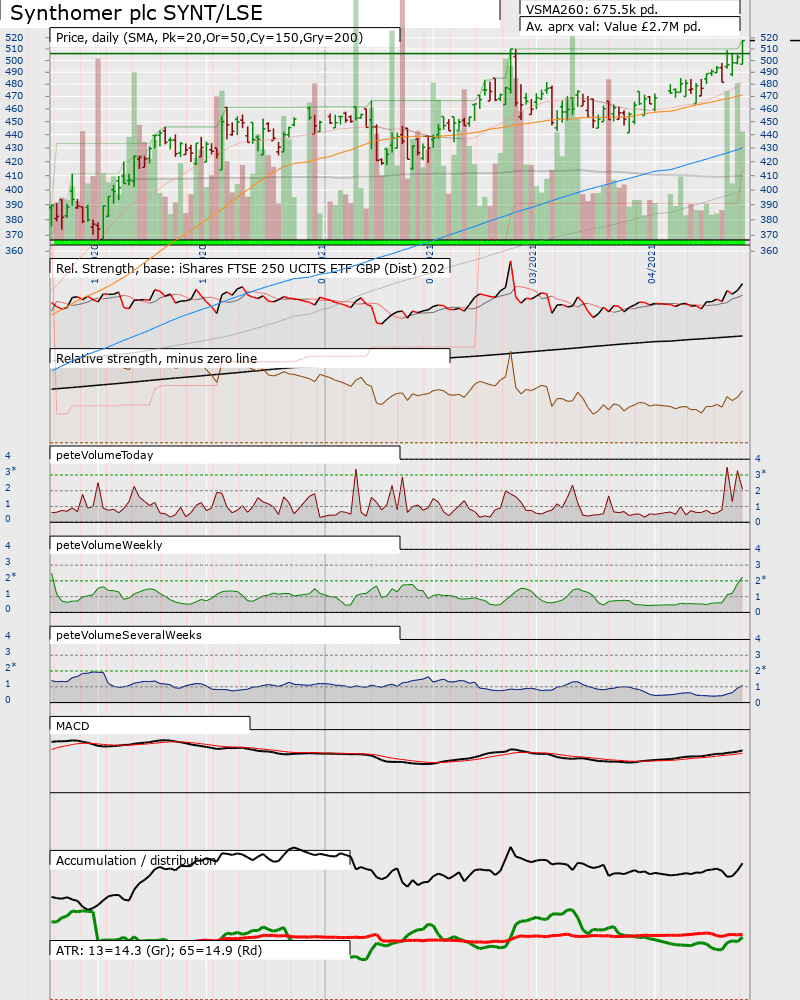
Task: Select the VSMA260: 675.5k pd. label
Action: (591, 10)
